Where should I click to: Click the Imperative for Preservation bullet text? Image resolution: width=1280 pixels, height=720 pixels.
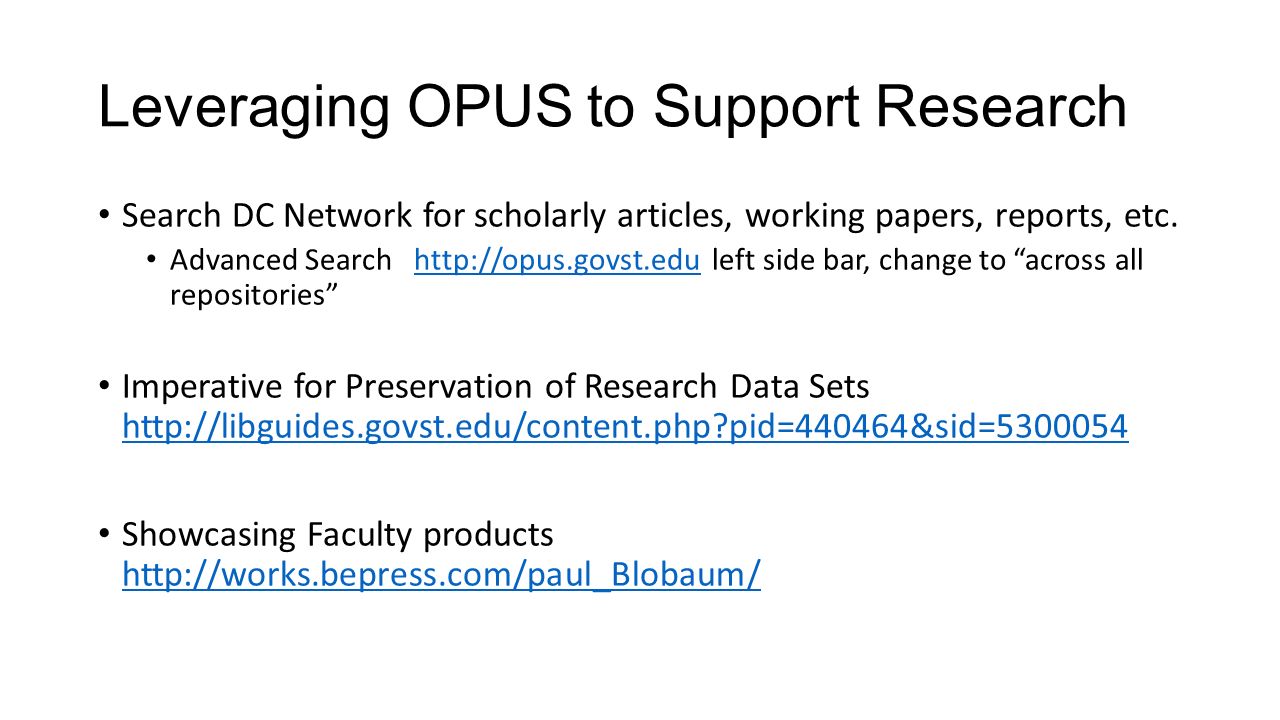click(496, 386)
